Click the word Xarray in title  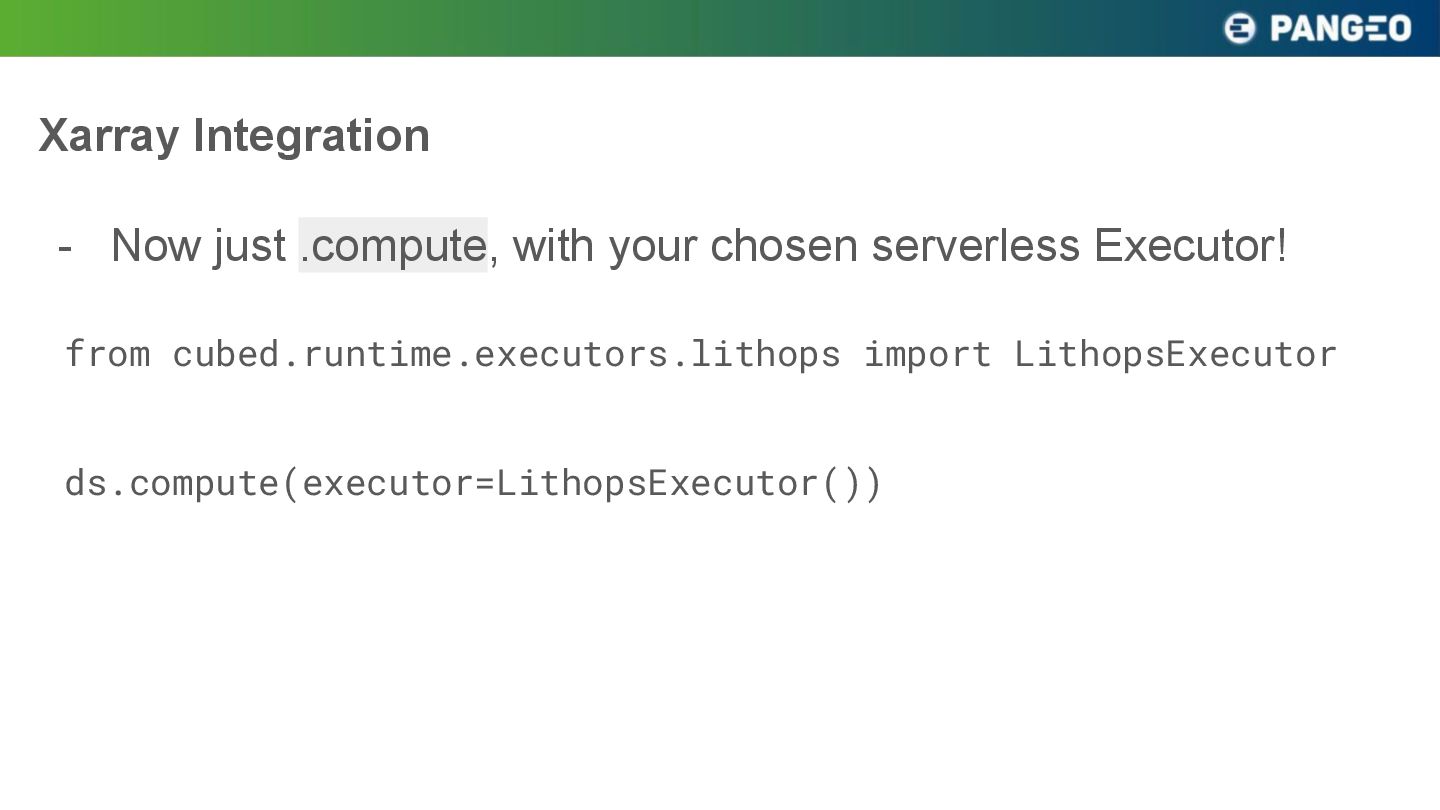[109, 135]
